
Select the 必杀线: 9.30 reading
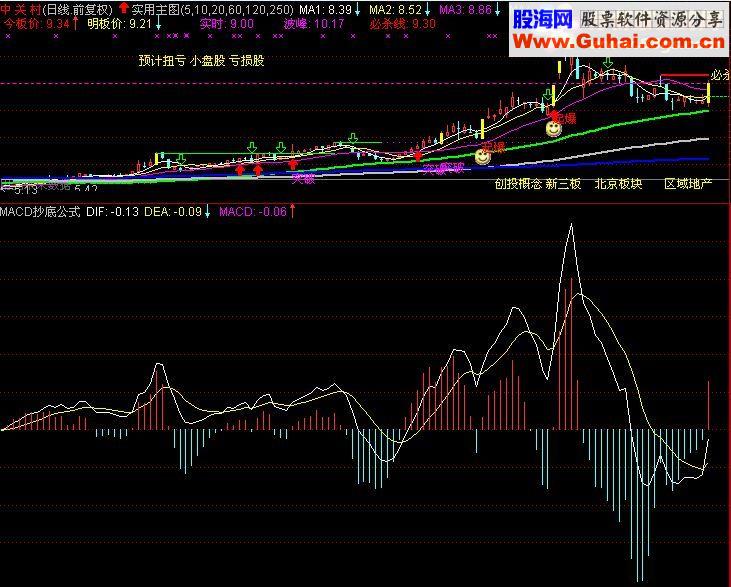pos(402,23)
